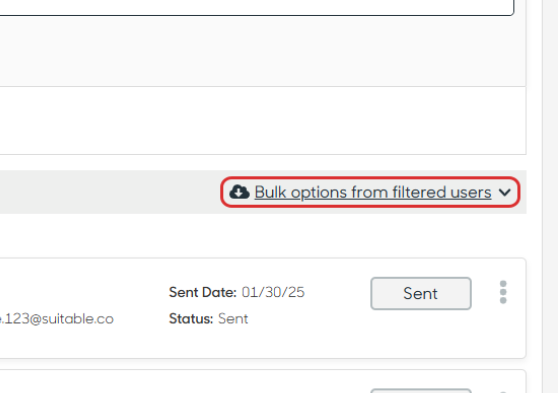Image resolution: width=558 pixels, height=393 pixels.
Task: Click the light gray area beneath the text box
Action: click(263, 51)
